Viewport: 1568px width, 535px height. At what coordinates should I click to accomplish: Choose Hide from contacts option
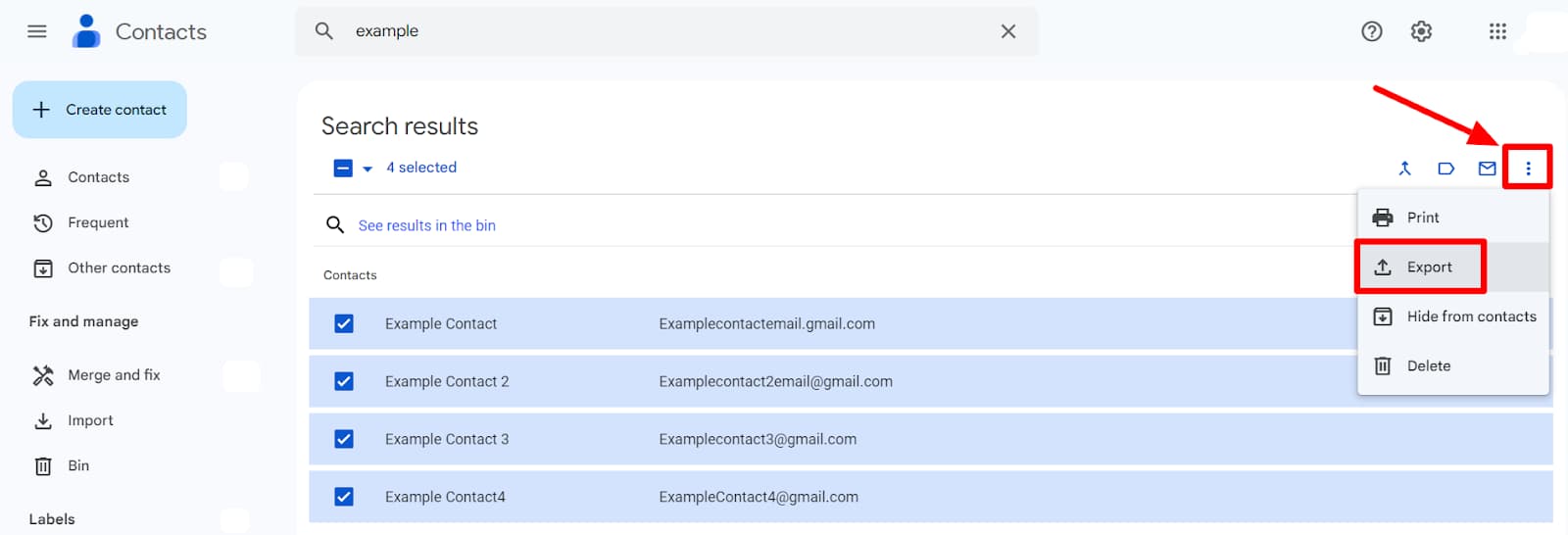pyautogui.click(x=1452, y=316)
